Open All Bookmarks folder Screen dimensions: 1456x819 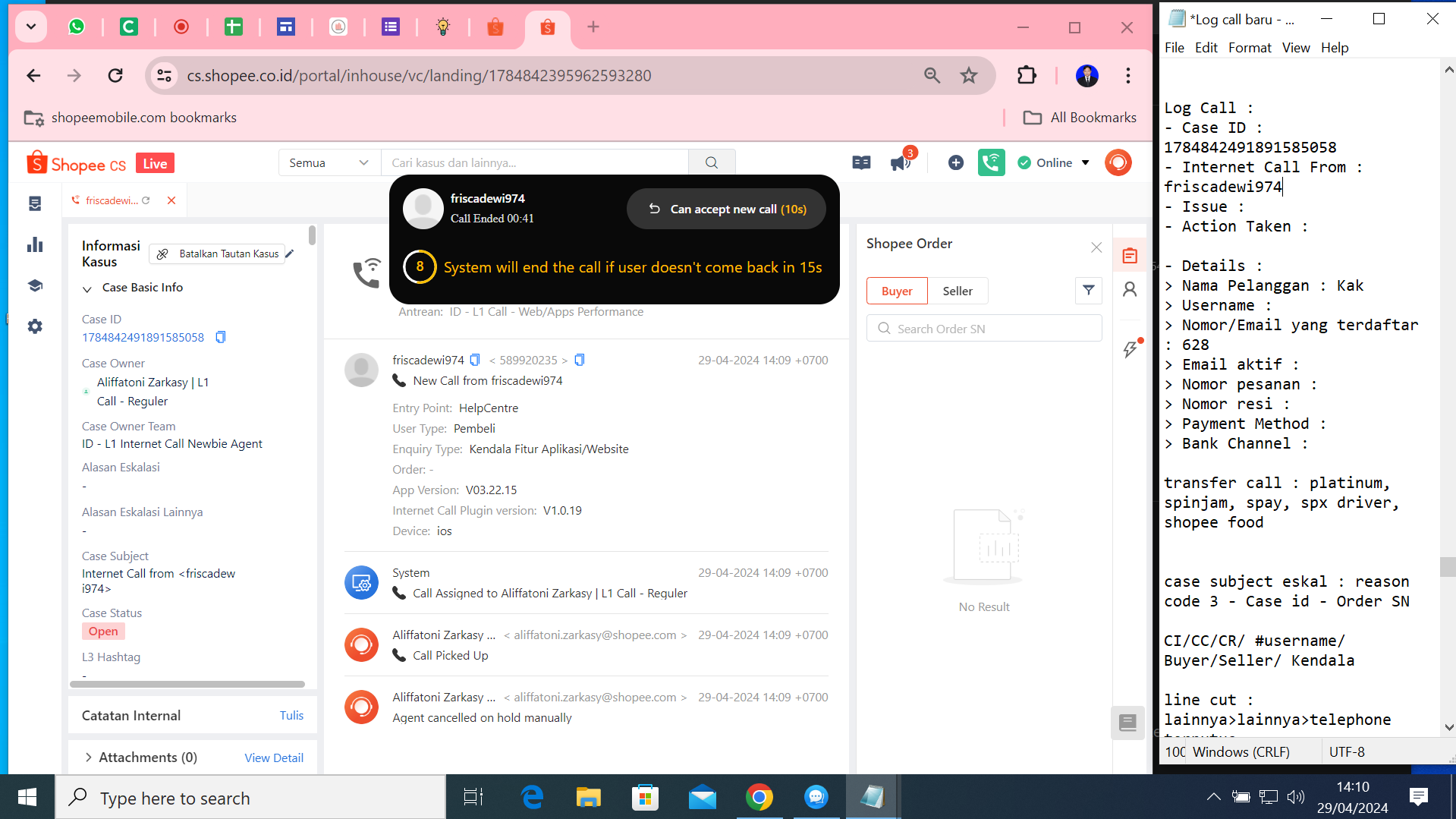[1080, 118]
